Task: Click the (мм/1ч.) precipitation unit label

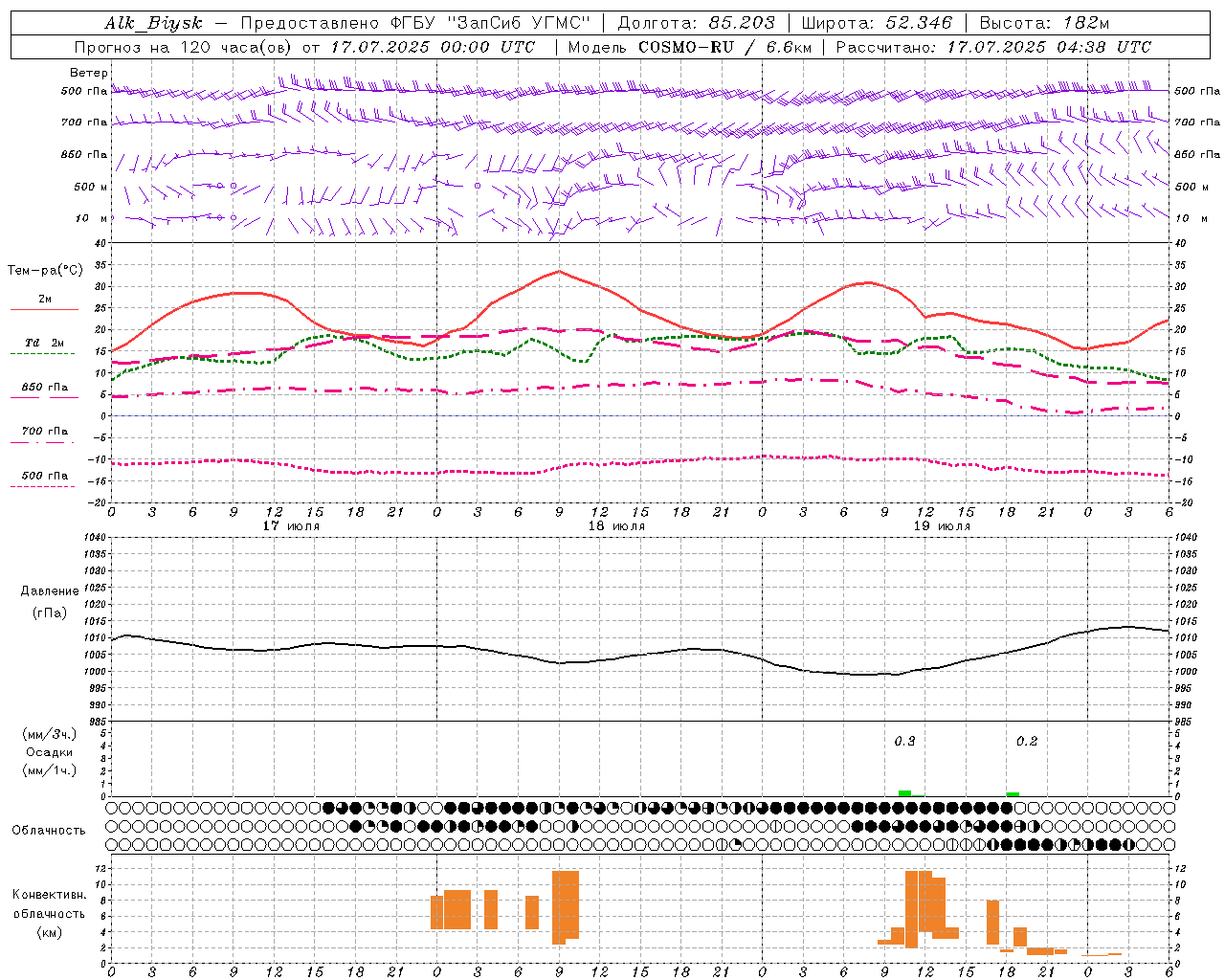Action: [x=50, y=770]
